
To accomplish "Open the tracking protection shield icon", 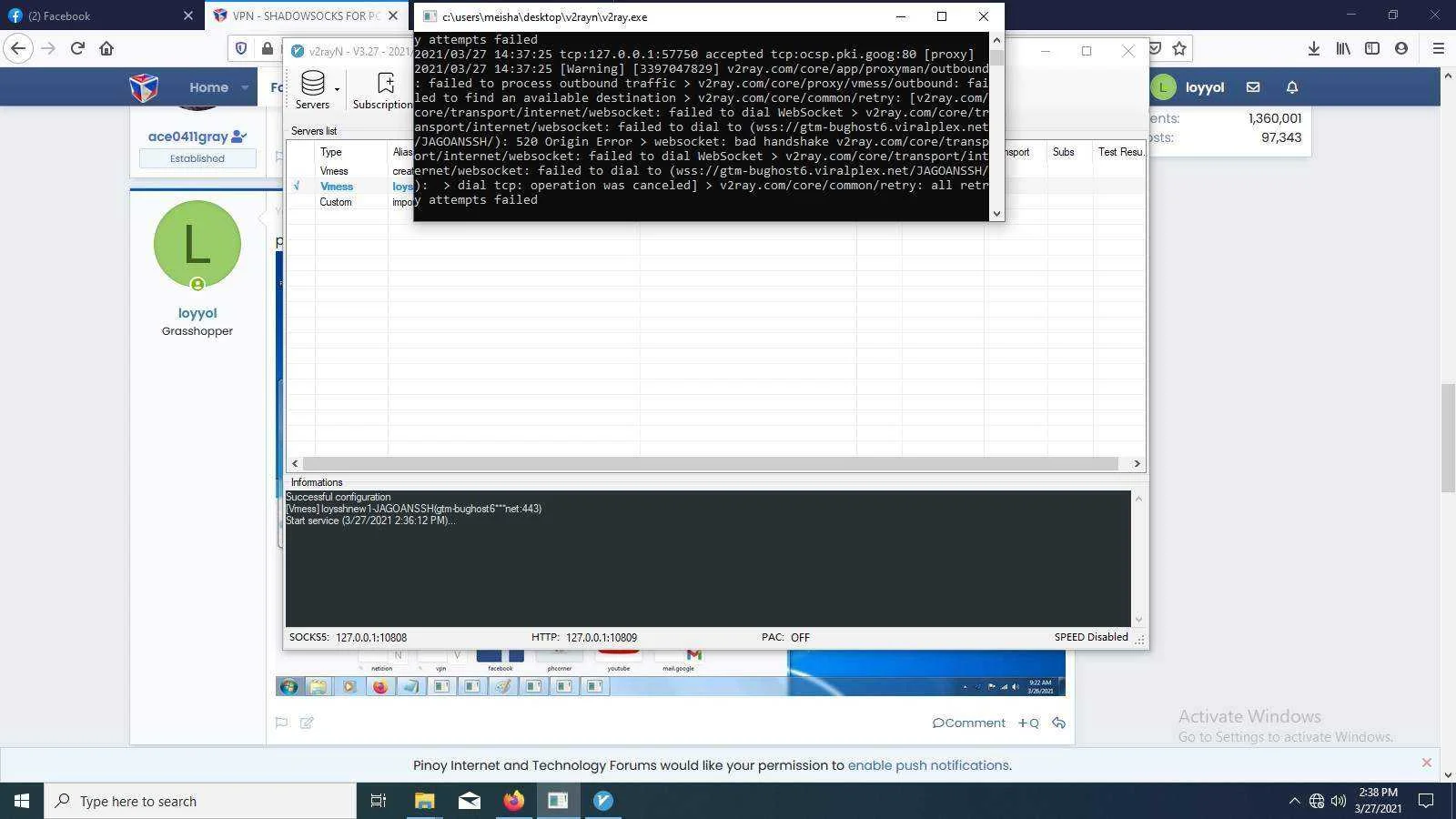I will 241,48.
